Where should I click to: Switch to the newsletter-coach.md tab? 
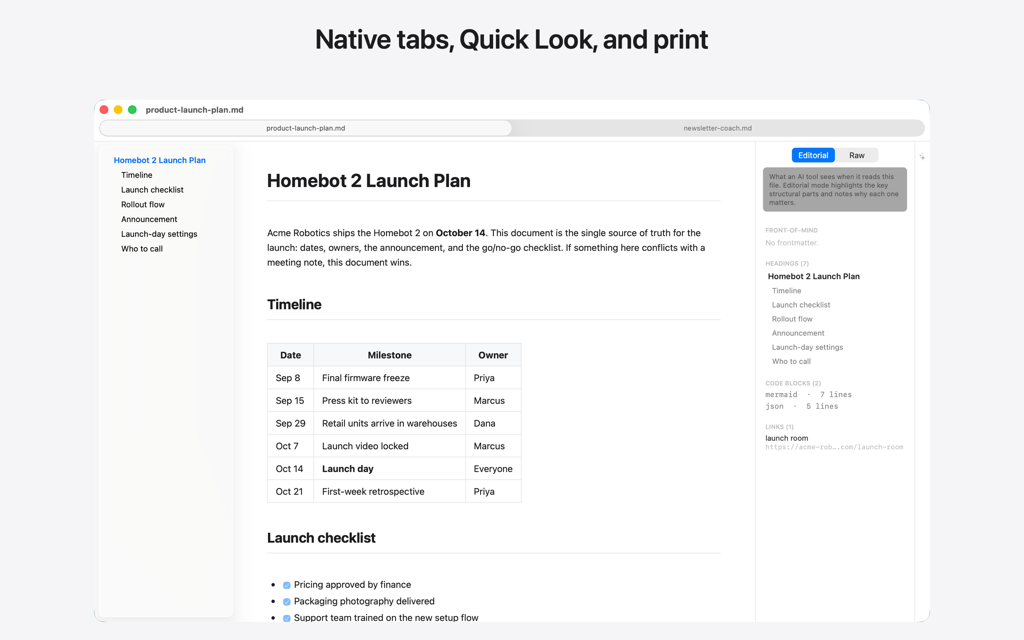tap(718, 128)
